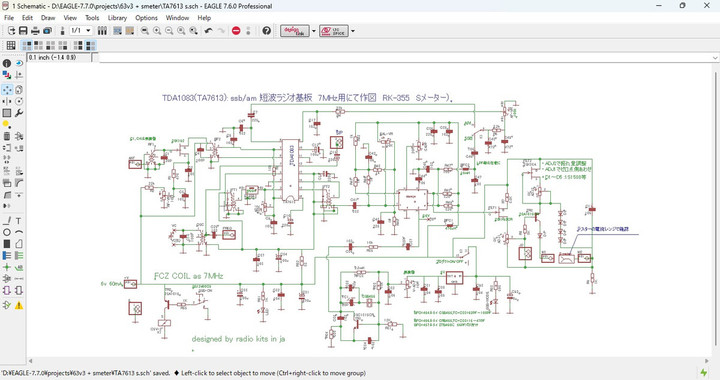Open the View menu
The image size is (720, 380).
[70, 18]
